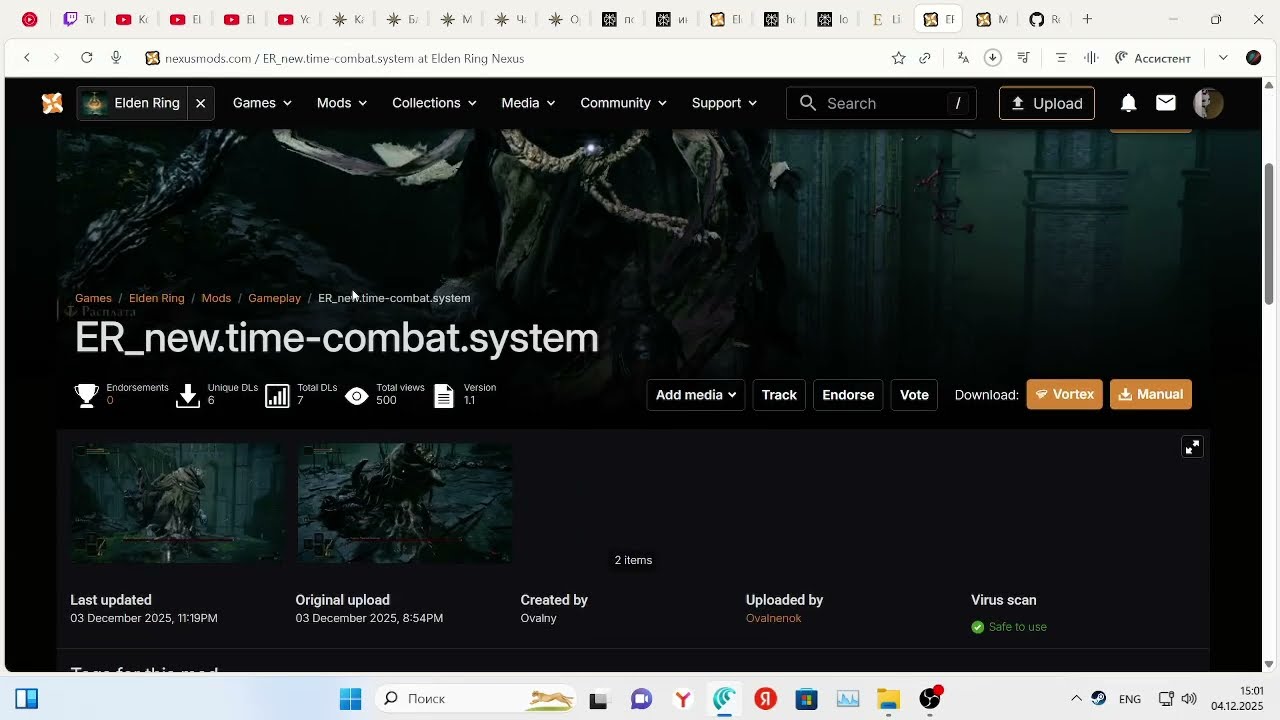Open the notifications bell
The height and width of the screenshot is (720, 1280).
(x=1128, y=103)
